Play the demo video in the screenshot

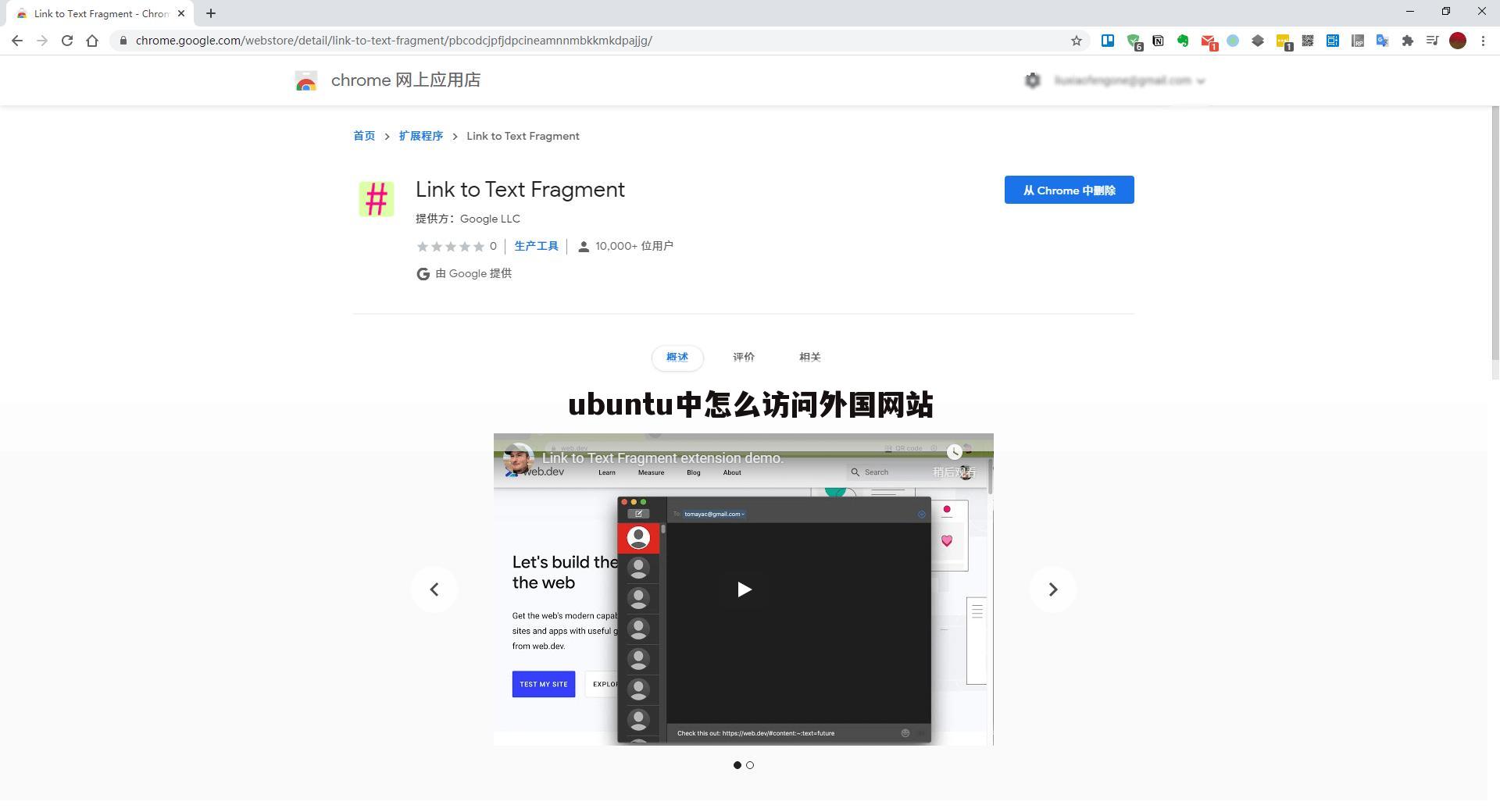tap(745, 589)
